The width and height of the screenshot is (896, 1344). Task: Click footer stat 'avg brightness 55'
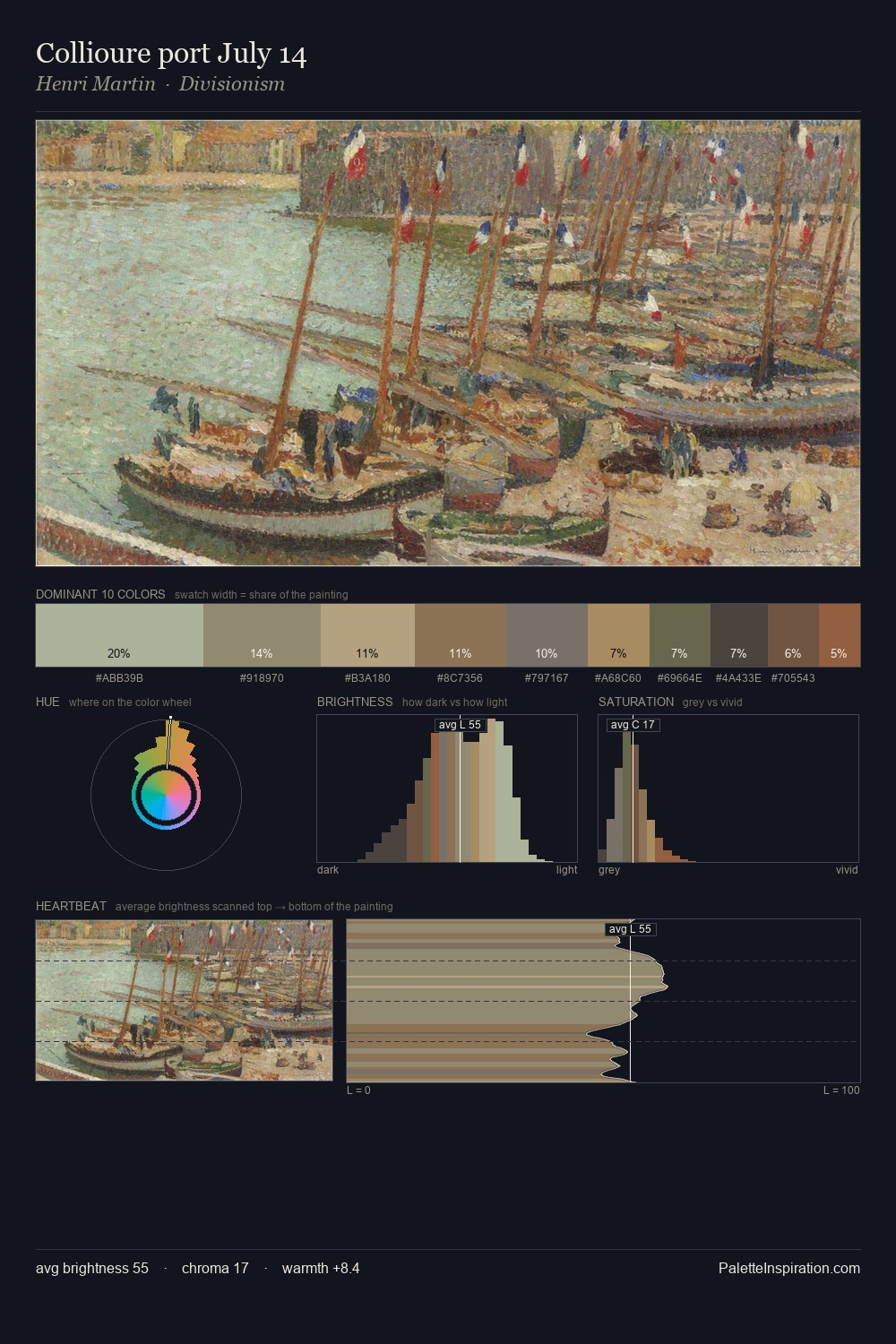tap(92, 1268)
